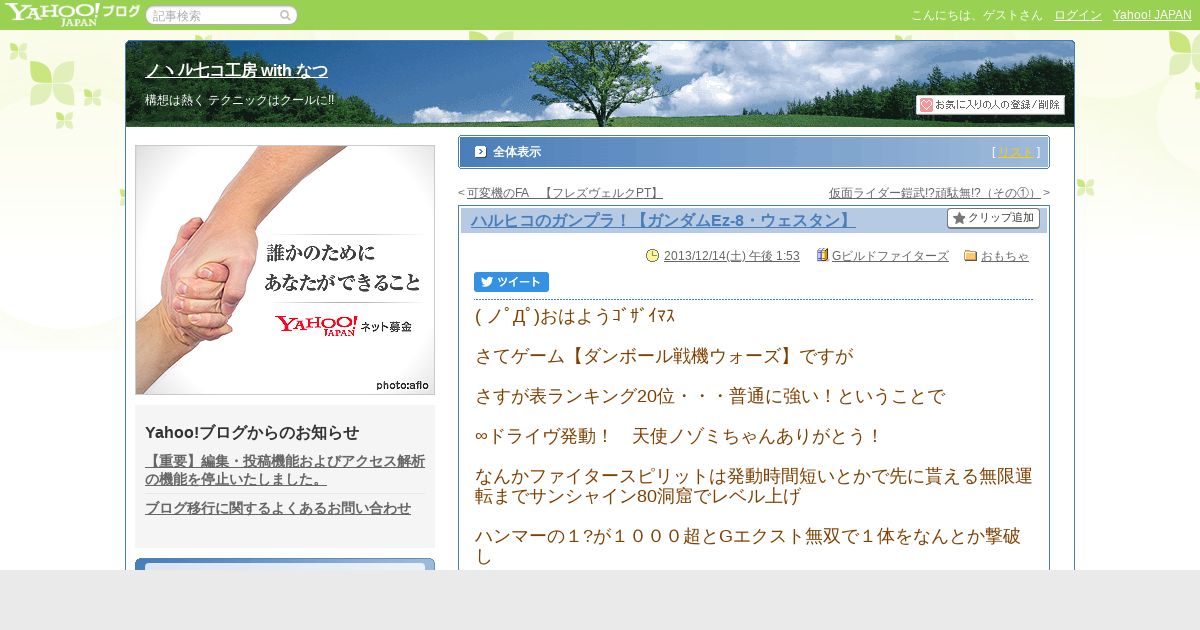Click the 全体表示 arrow icon
The height and width of the screenshot is (630, 1200).
pos(480,152)
